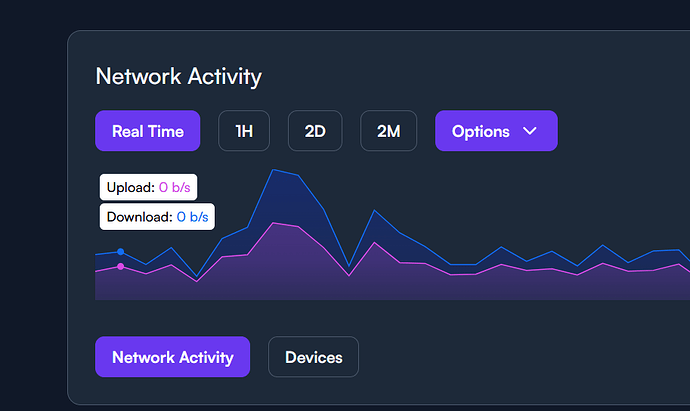
Task: Click the Network Activity panel heading
Action: pos(178,76)
